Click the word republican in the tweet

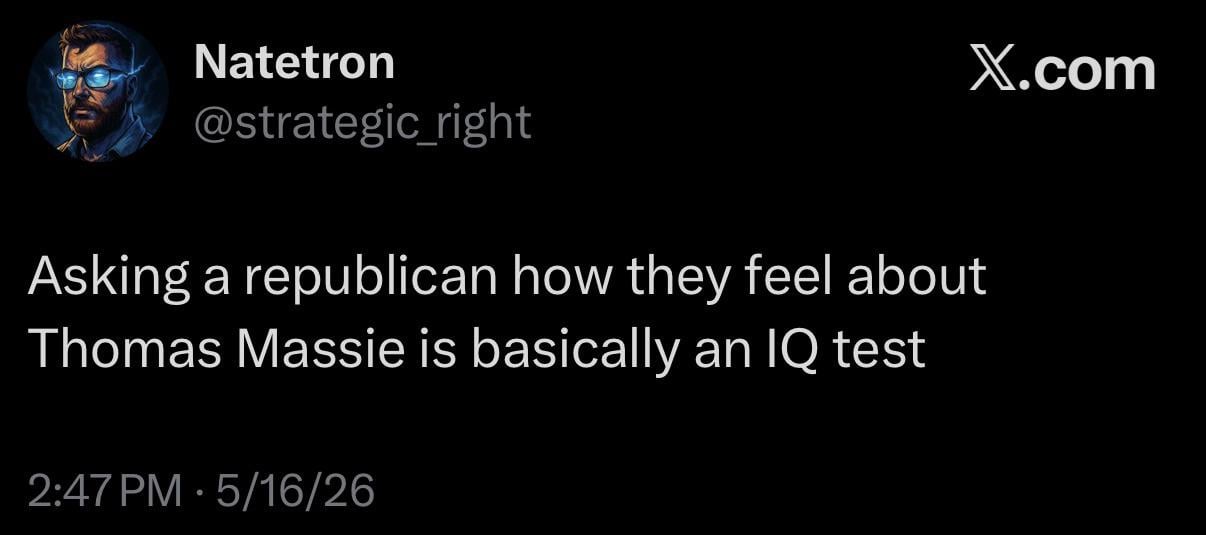coord(376,279)
